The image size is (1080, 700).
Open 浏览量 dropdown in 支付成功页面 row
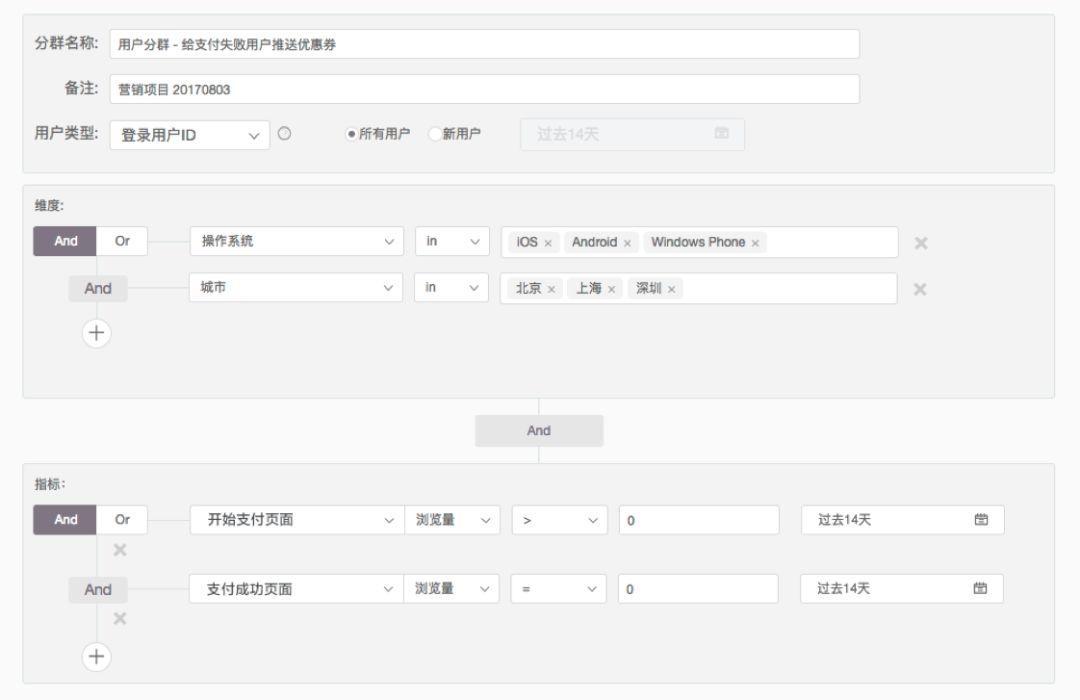[451, 588]
